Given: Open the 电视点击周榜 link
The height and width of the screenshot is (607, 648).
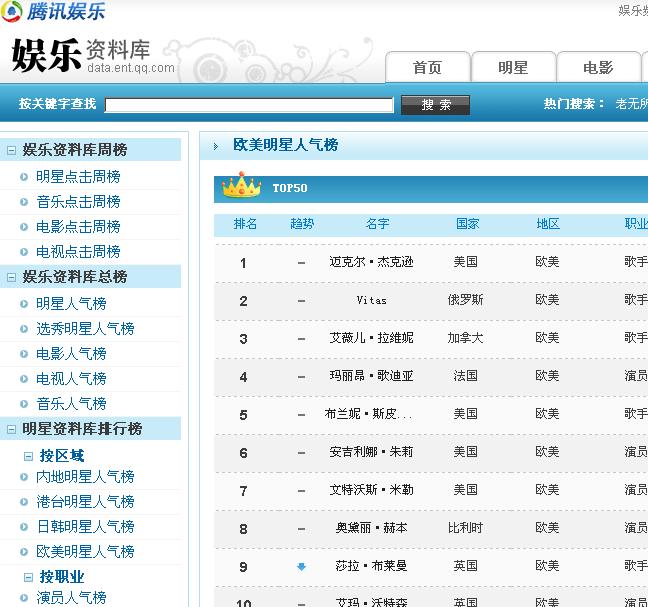Looking at the screenshot, I should point(78,252).
